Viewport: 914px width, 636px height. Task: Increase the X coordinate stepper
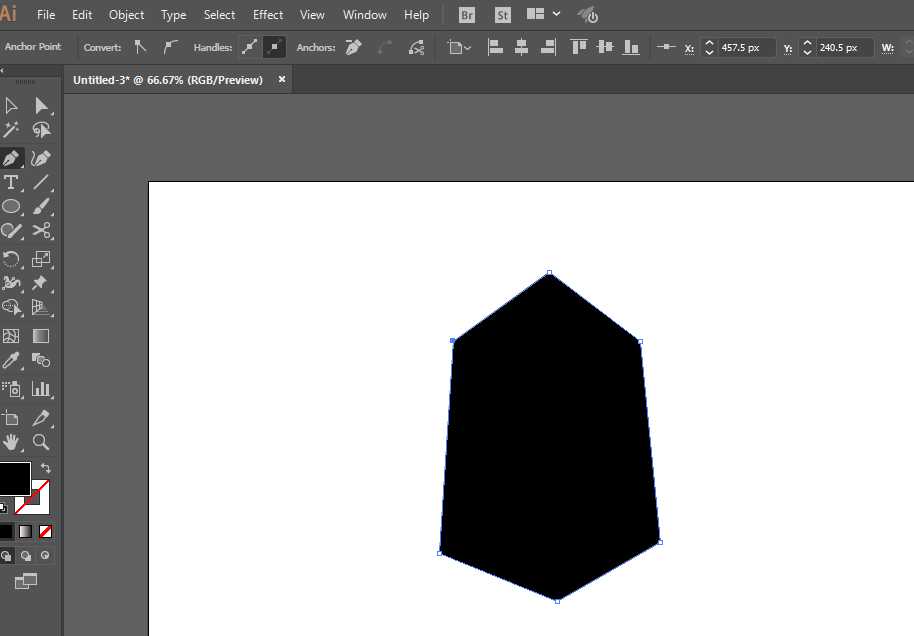click(x=709, y=43)
